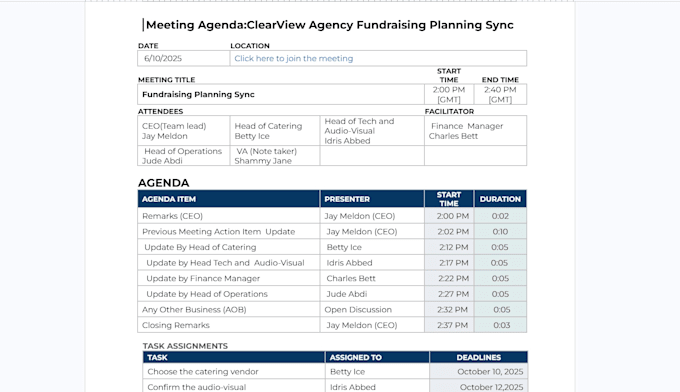This screenshot has width=680, height=392.
Task: Click the 2:40 PM [GMT] end time cell
Action: pyautogui.click(x=500, y=95)
